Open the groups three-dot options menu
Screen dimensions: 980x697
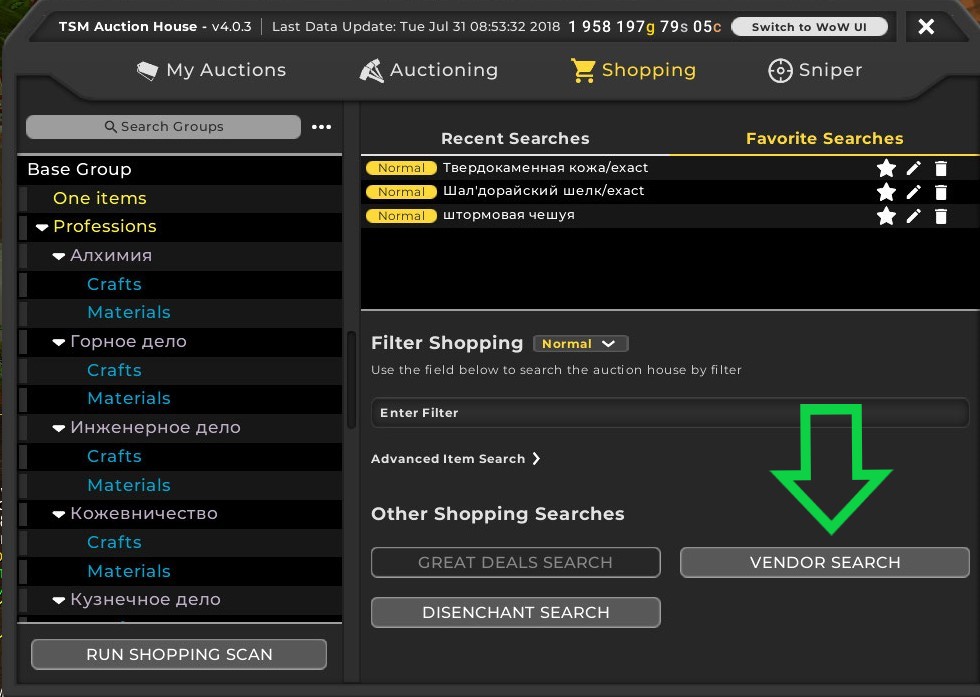pos(321,127)
